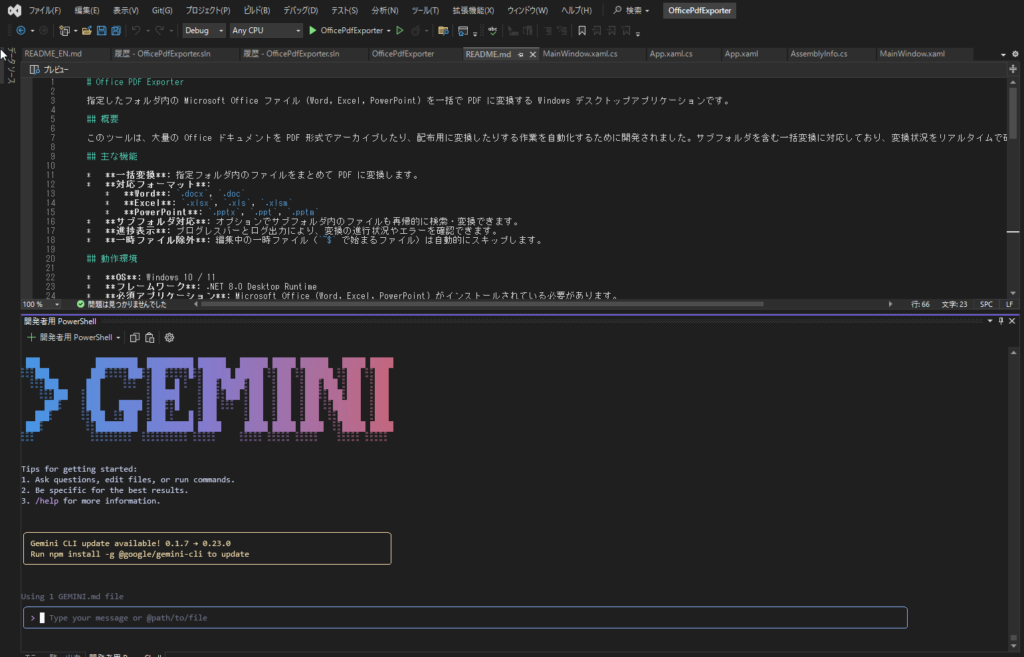Click the Gemini message input field
This screenshot has height=657, width=1024.
click(470, 618)
